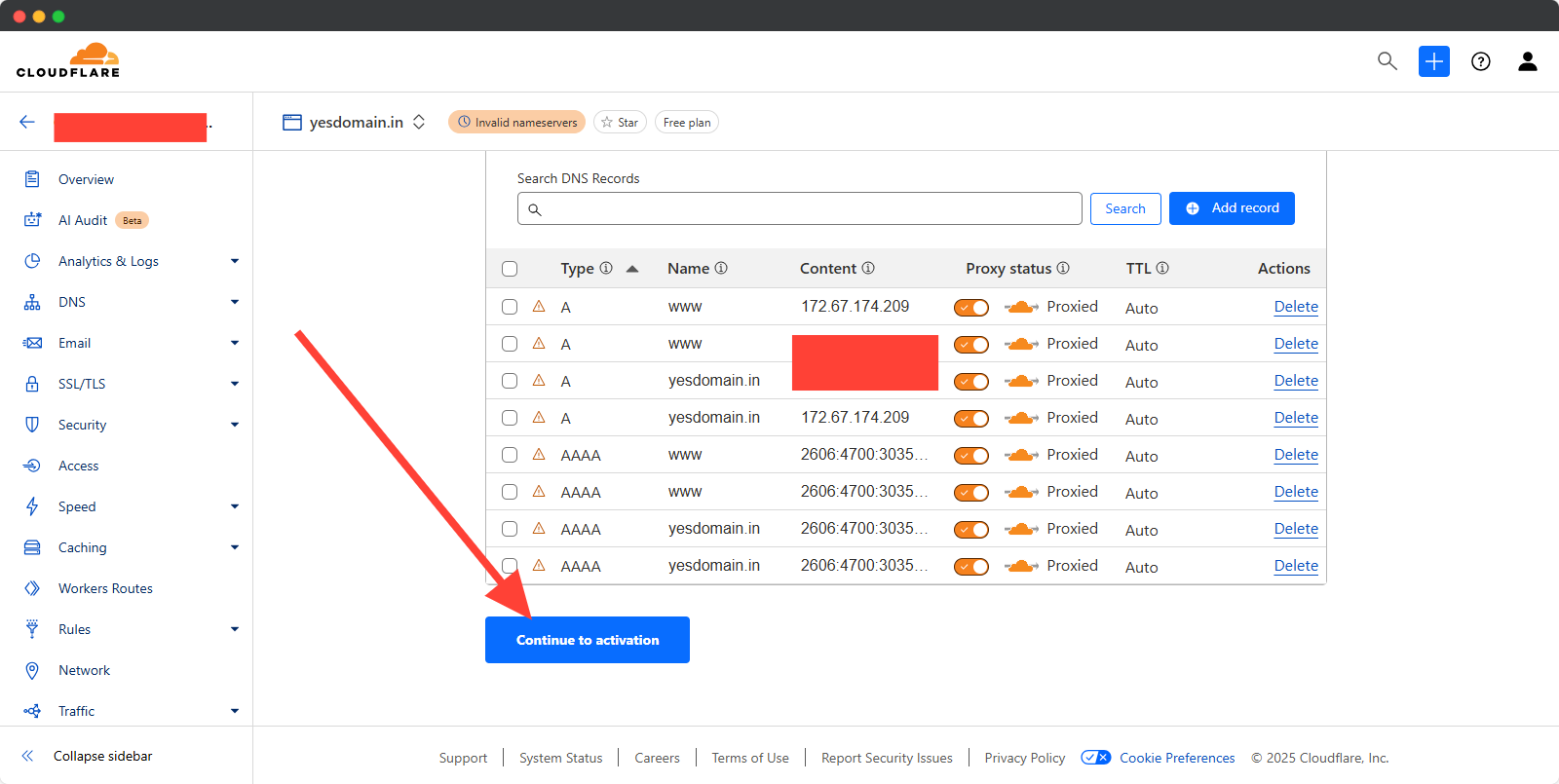
Task: Click the Proxy status info icon
Action: pos(1063,268)
